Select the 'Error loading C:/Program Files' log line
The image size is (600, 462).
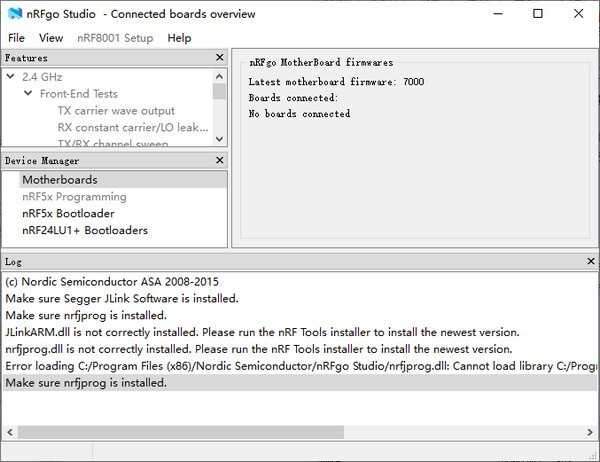click(300, 366)
